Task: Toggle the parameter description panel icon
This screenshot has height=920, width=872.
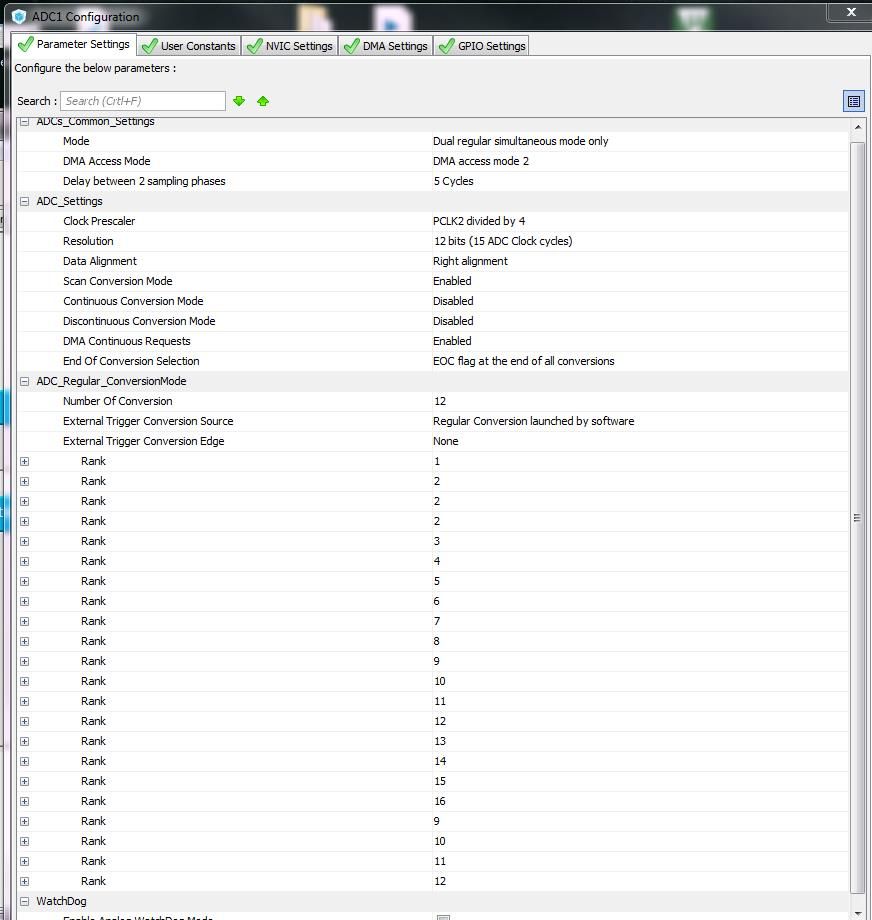Action: point(854,101)
